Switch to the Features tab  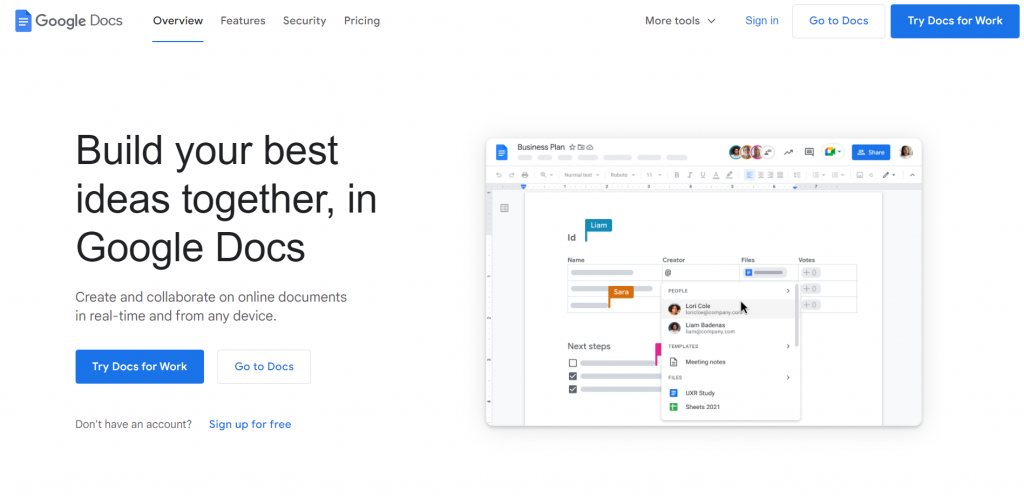pos(243,21)
